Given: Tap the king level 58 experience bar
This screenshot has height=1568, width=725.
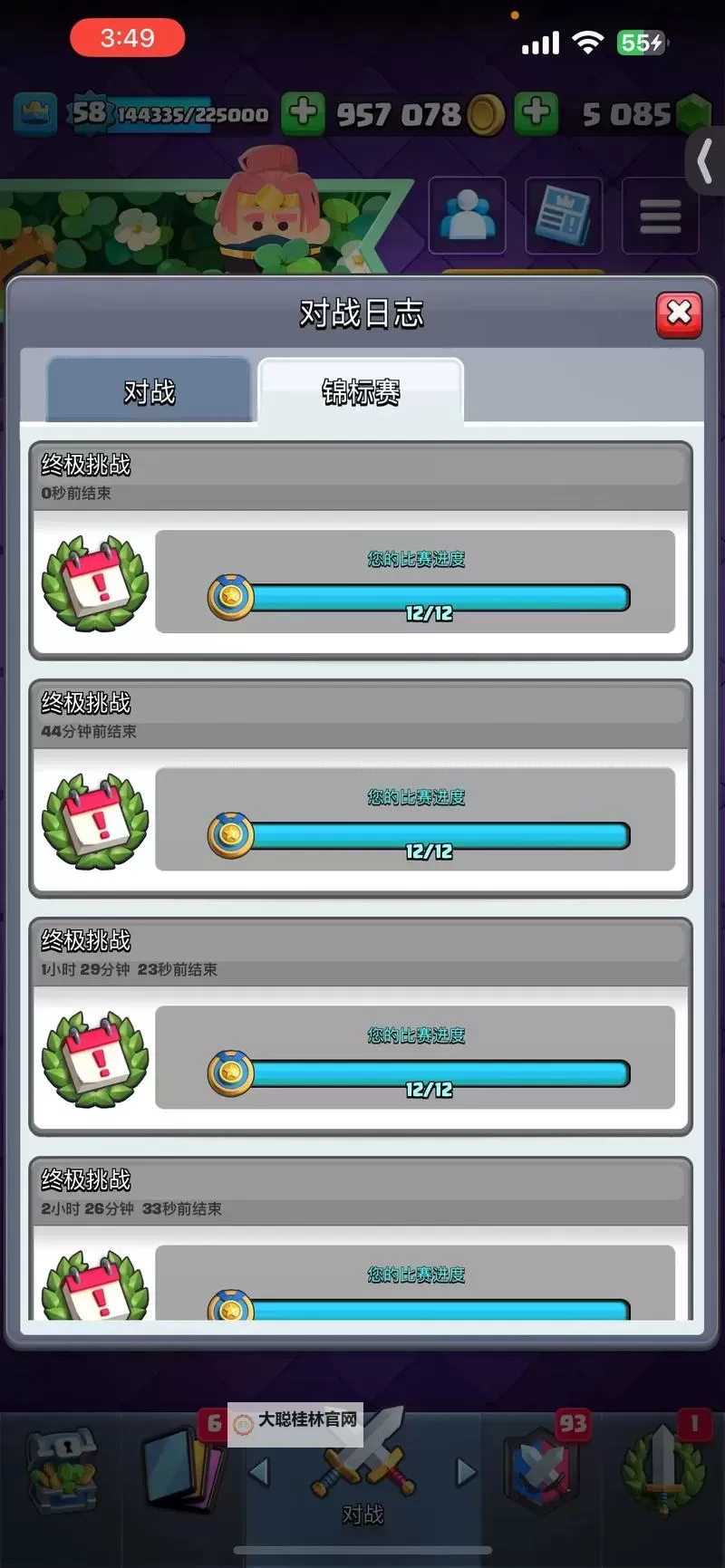Looking at the screenshot, I should click(170, 114).
